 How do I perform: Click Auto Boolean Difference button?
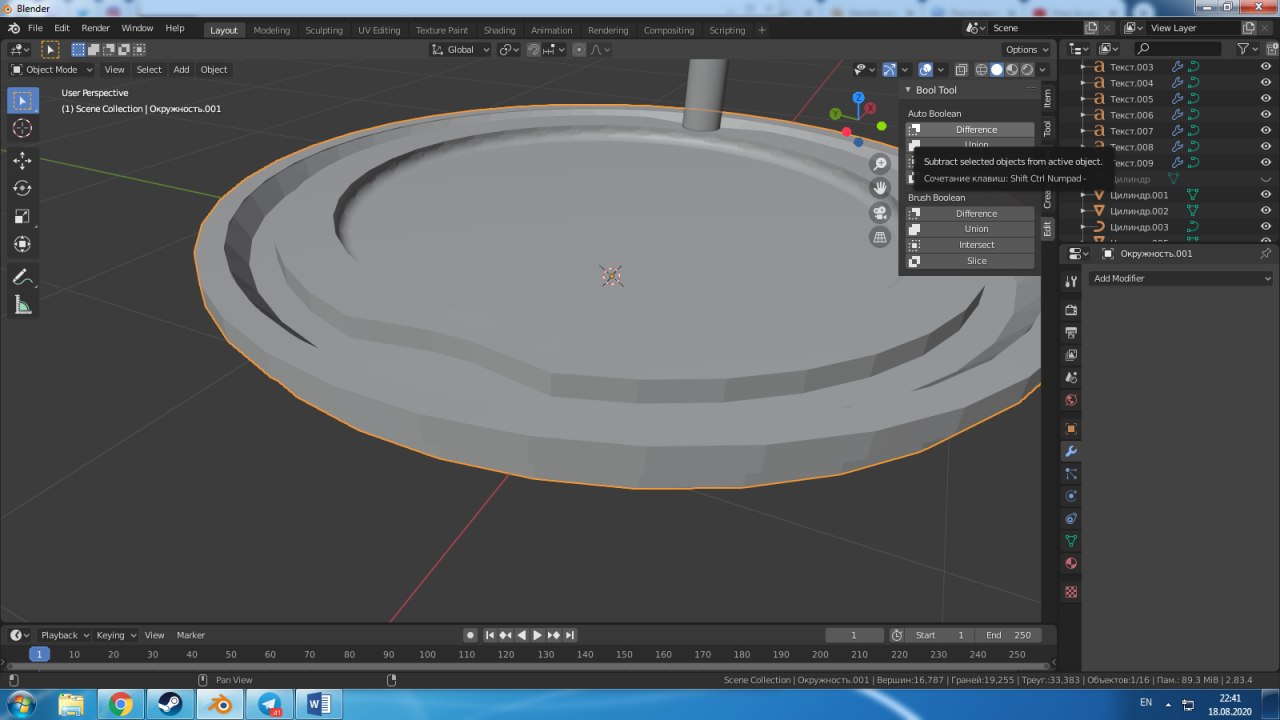(970, 130)
